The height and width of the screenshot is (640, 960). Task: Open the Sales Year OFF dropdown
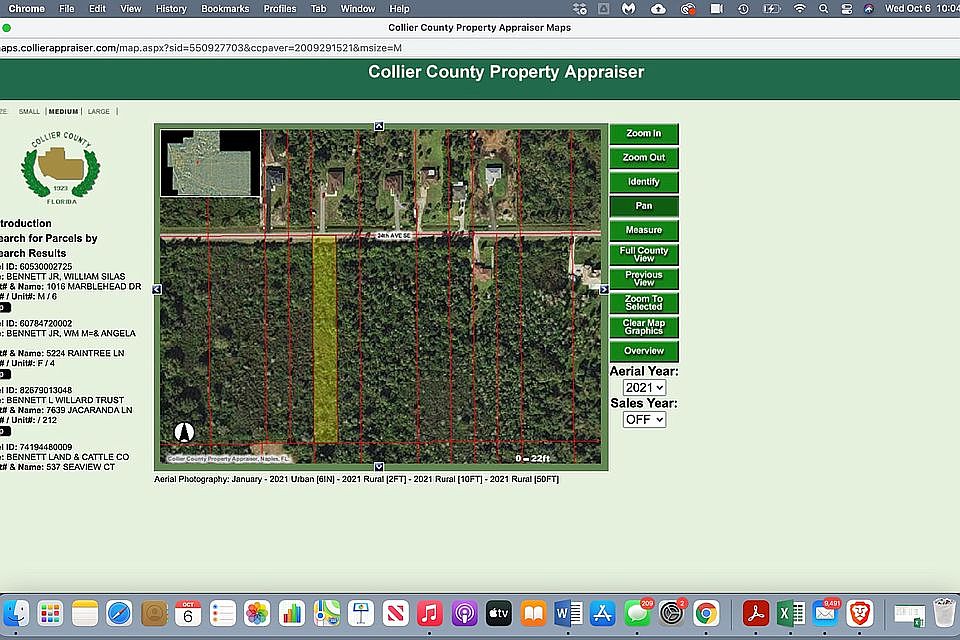pyautogui.click(x=644, y=420)
